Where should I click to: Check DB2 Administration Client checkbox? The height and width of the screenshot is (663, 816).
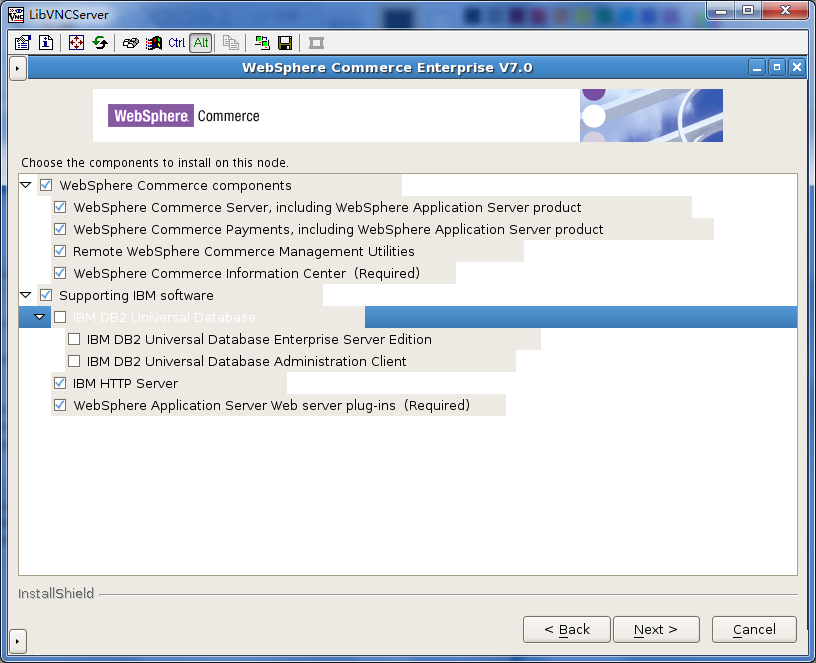pyautogui.click(x=74, y=361)
